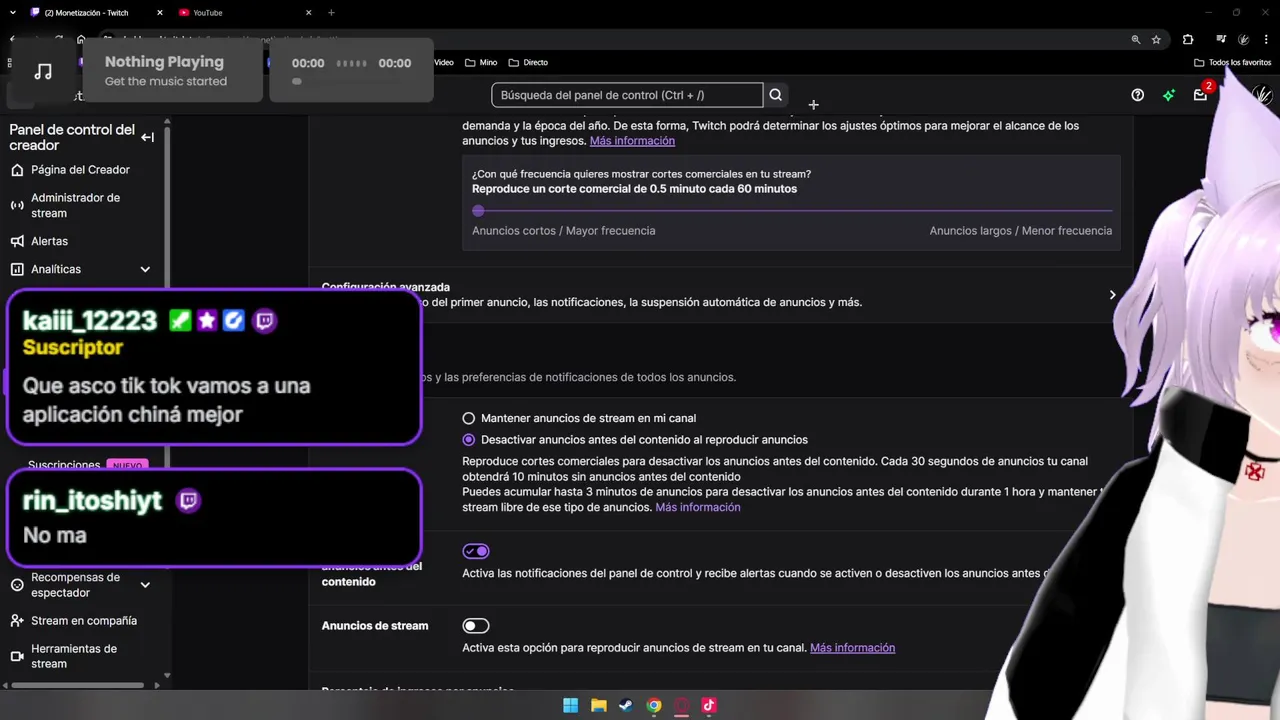The image size is (1280, 720).
Task: Click the kaiii_12223 chat username
Action: pos(90,321)
